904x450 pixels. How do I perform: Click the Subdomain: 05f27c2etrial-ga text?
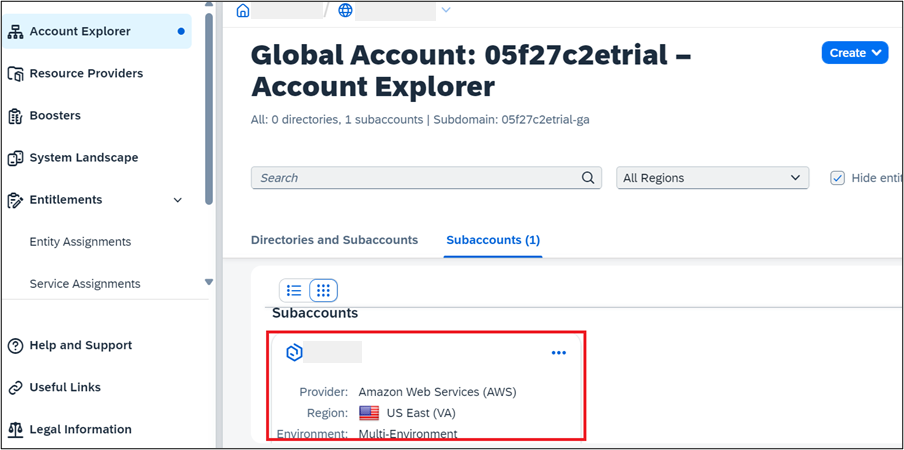point(511,120)
